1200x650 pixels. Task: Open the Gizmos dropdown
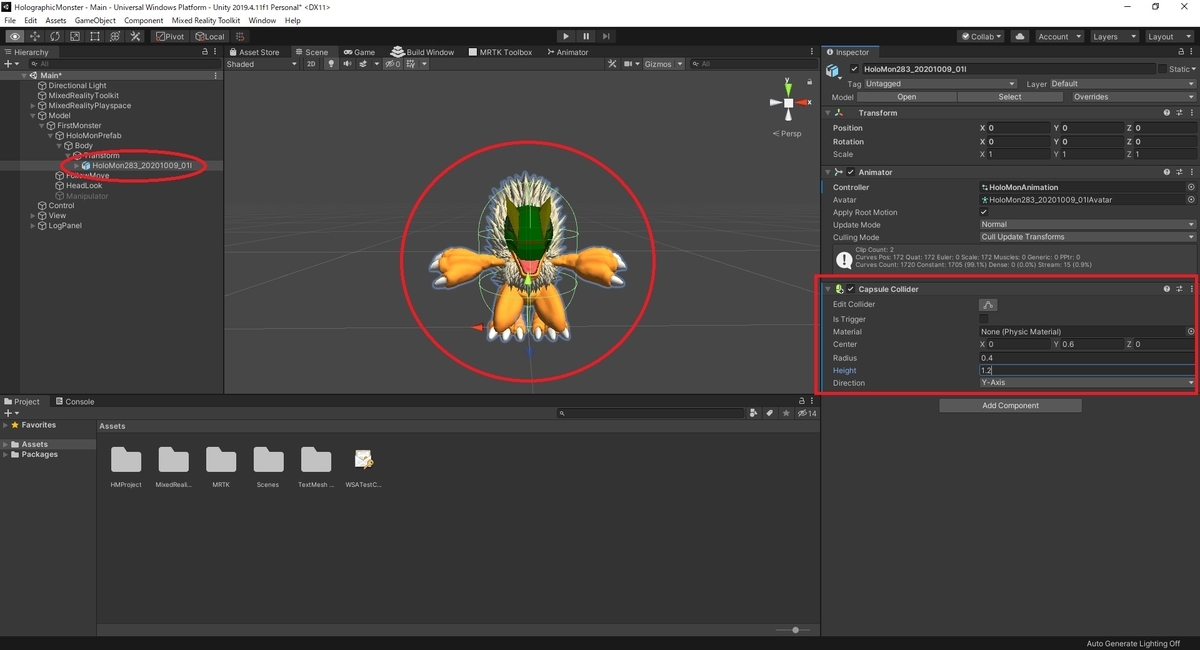click(664, 64)
